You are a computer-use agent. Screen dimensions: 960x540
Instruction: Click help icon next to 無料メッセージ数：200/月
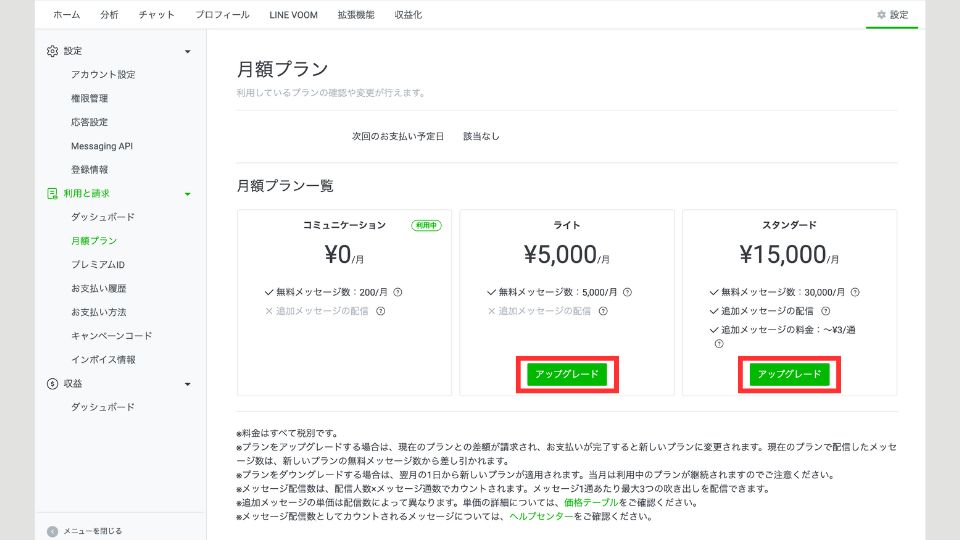[x=398, y=293]
